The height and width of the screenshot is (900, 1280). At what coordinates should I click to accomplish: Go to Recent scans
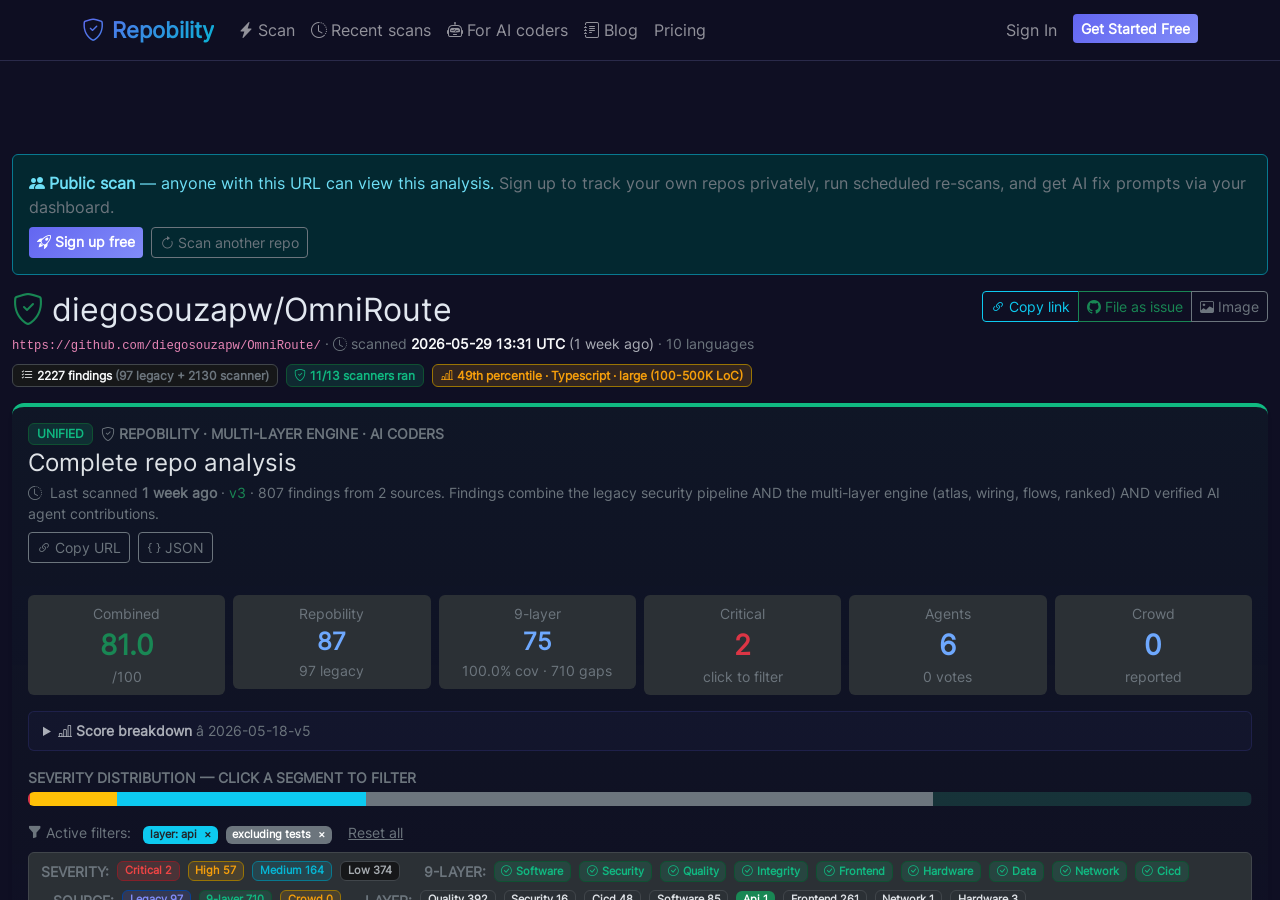point(371,30)
